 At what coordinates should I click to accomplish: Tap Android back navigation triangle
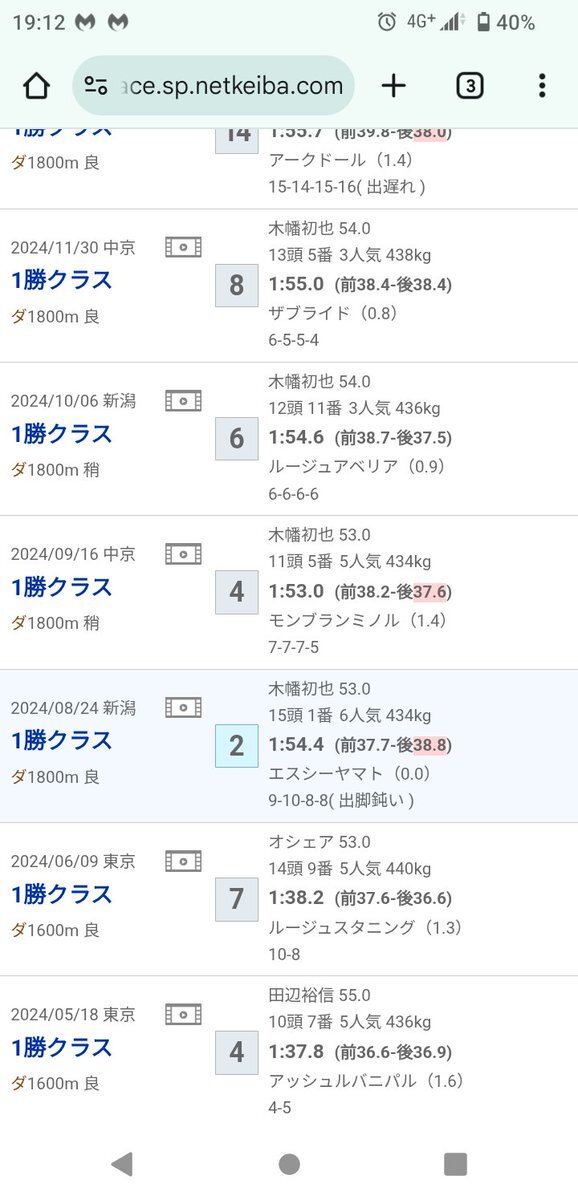coord(122,1163)
